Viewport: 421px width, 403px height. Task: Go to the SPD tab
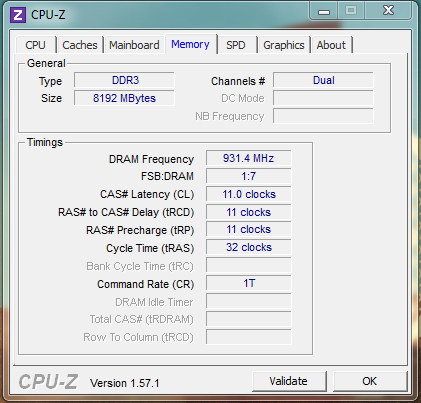[236, 45]
